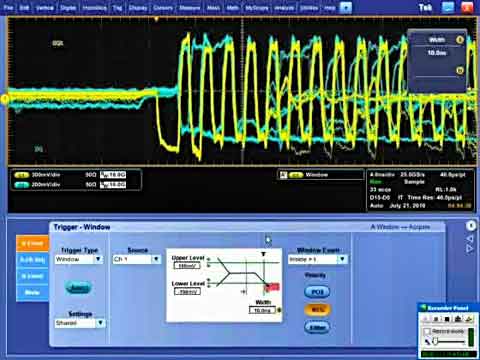Click the C1 bandwidth limit badge
Image resolution: width=480 pixels, height=360 pixels.
(x=113, y=175)
